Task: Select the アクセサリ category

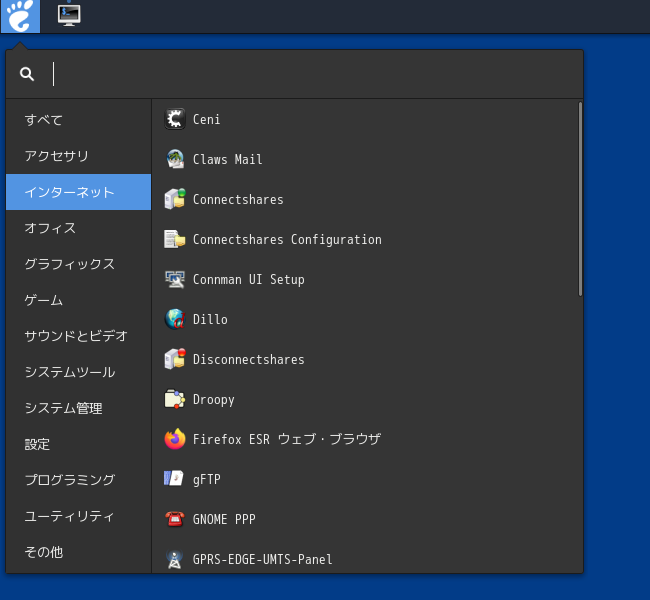Action: coord(78,156)
